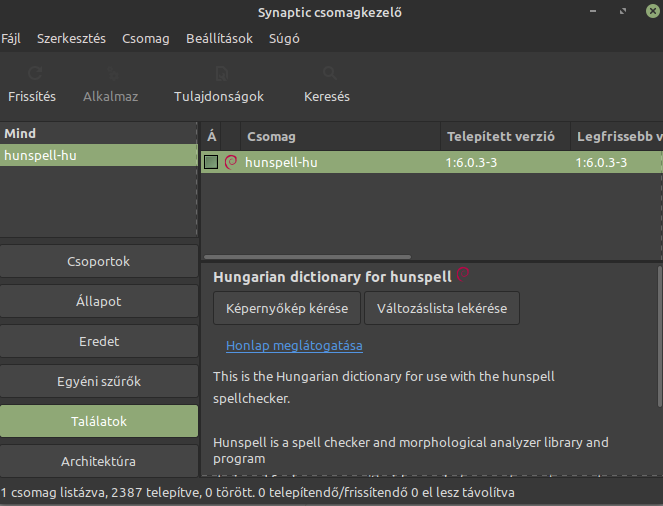Close the Synaptic csomagkezelő window
Screen dimensions: 663x506
tap(653, 11)
